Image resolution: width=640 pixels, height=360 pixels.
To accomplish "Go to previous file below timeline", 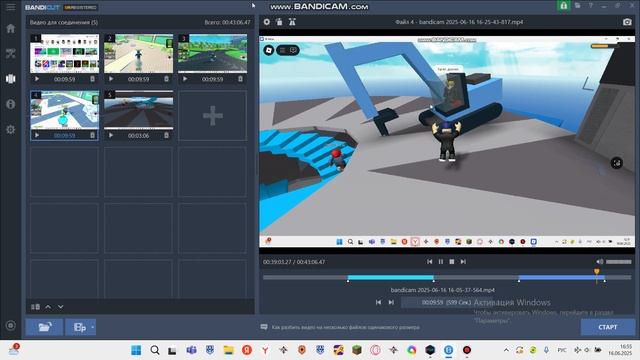I will pyautogui.click(x=378, y=302).
